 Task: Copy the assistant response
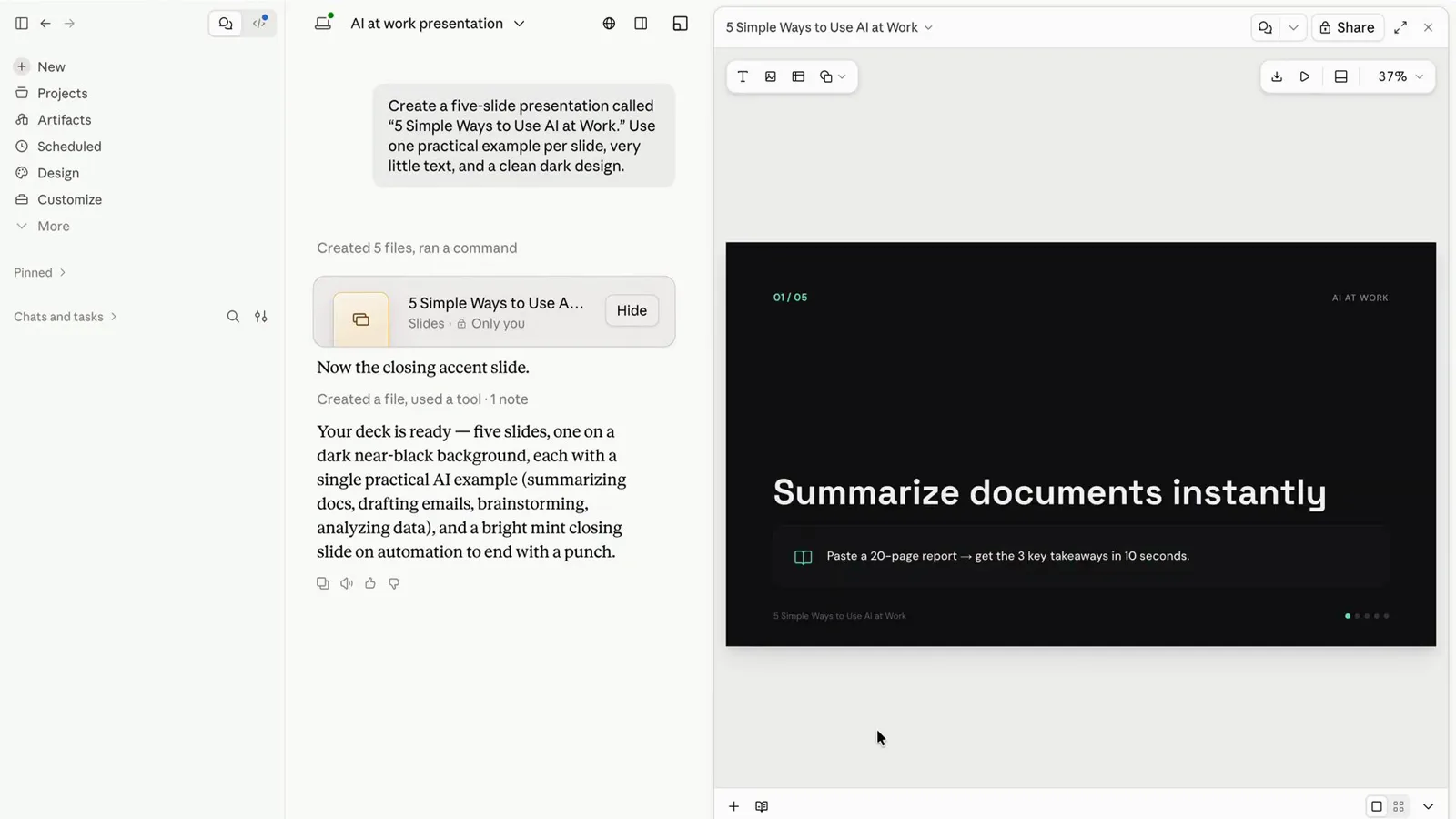tap(323, 583)
